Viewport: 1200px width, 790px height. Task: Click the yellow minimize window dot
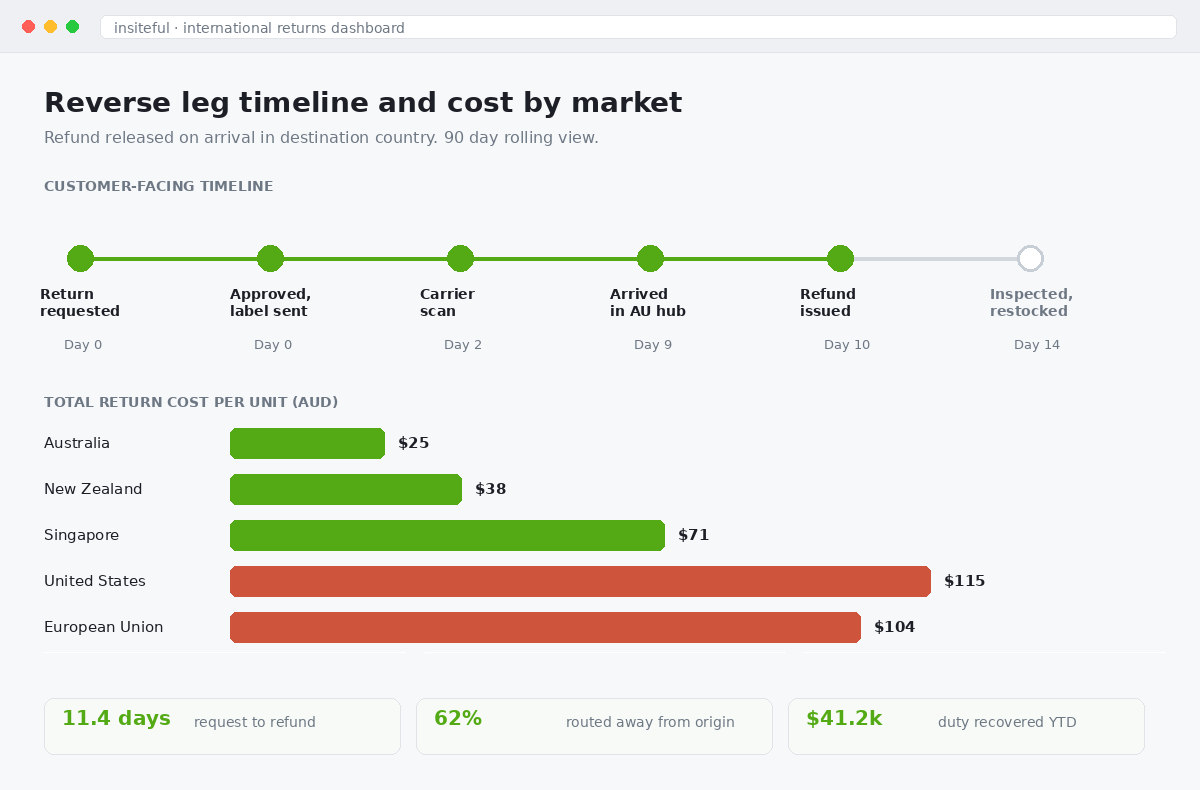[50, 27]
